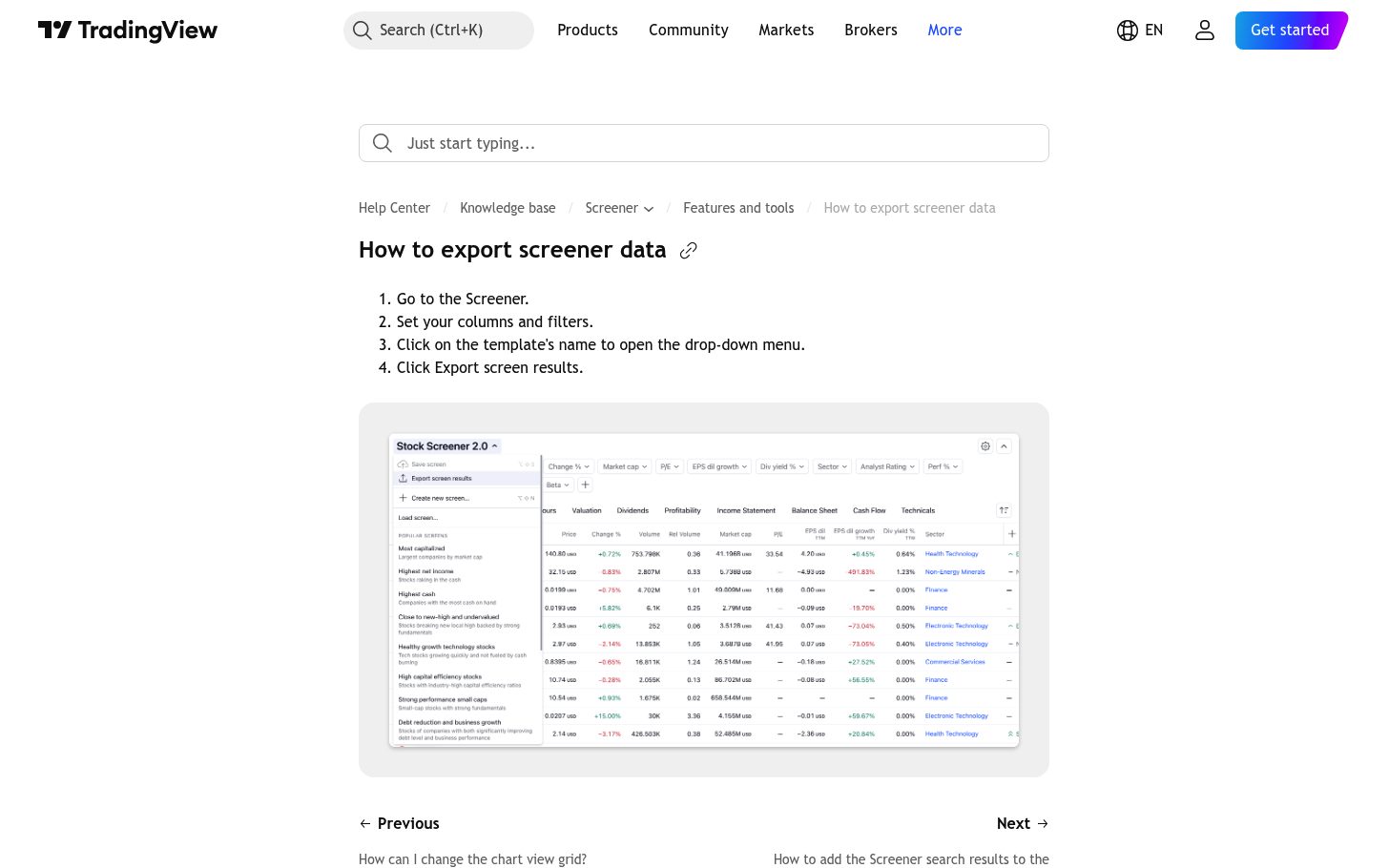Open the More menu
This screenshot has width=1389, height=868.
pyautogui.click(x=945, y=31)
